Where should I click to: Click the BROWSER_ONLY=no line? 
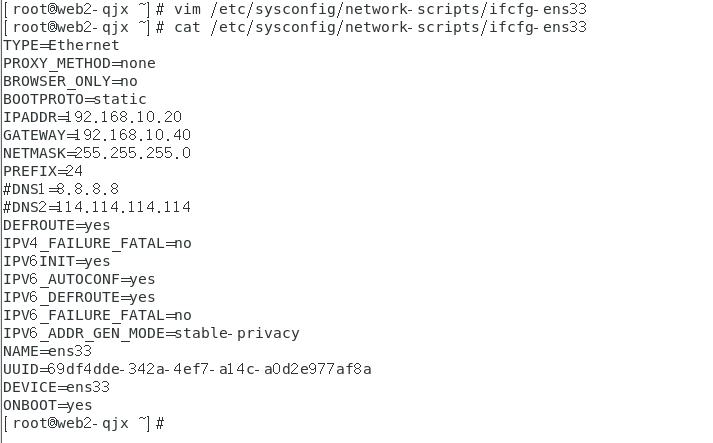click(70, 81)
